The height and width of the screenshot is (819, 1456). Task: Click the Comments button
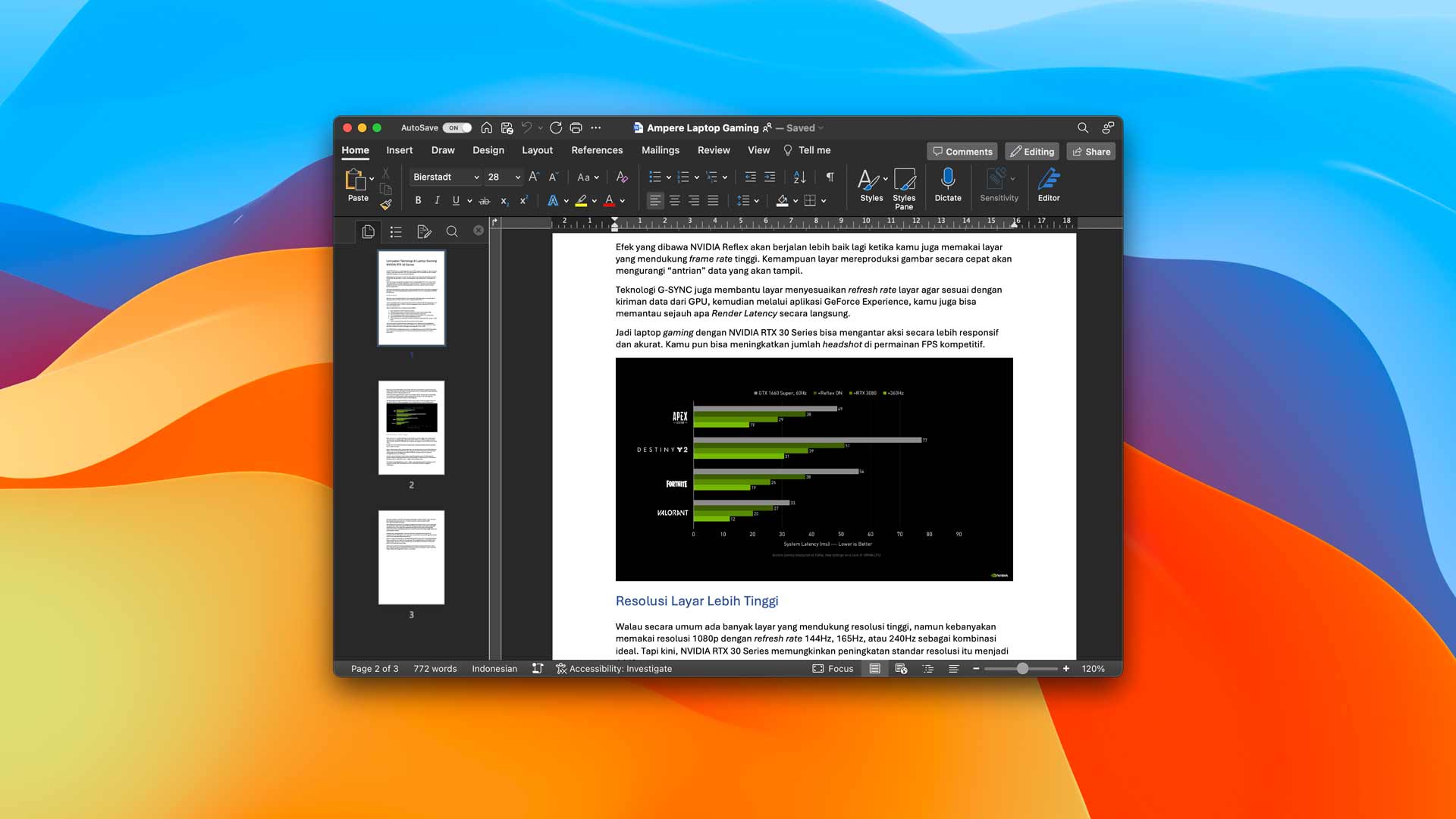click(962, 152)
